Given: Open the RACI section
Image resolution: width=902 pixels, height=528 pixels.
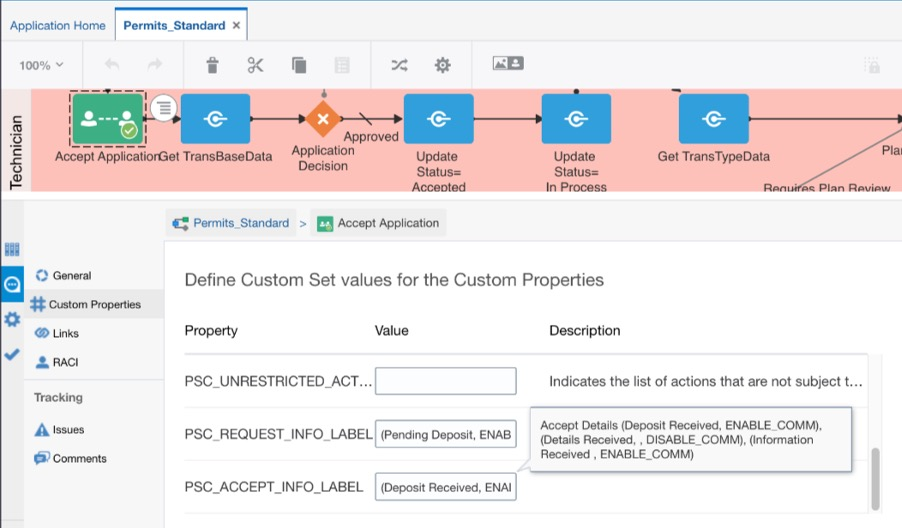Looking at the screenshot, I should coord(64,362).
